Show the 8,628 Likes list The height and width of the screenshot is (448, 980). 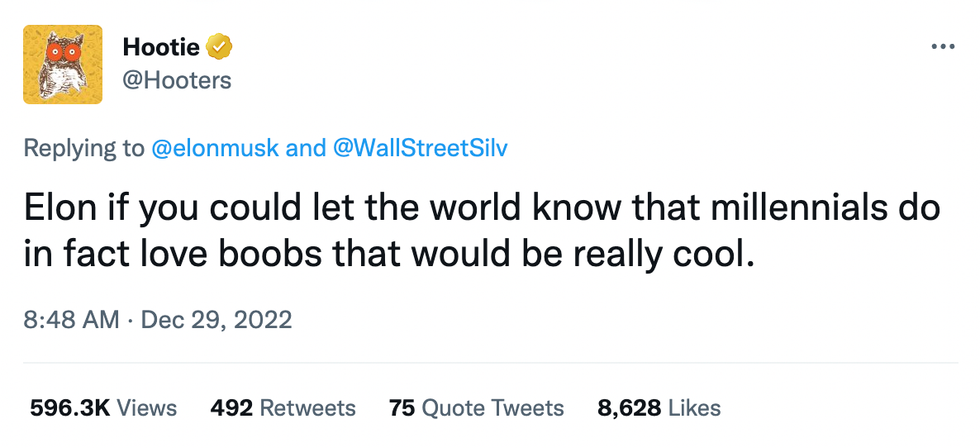(x=659, y=408)
